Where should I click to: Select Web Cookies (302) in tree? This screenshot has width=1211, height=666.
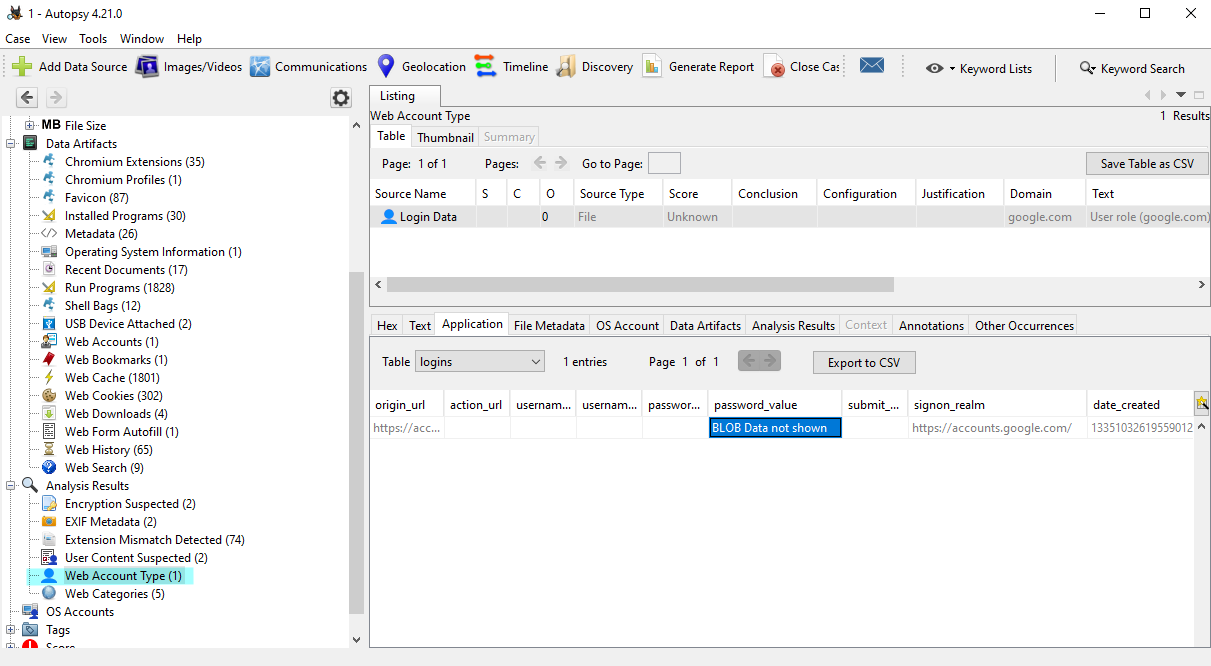113,396
